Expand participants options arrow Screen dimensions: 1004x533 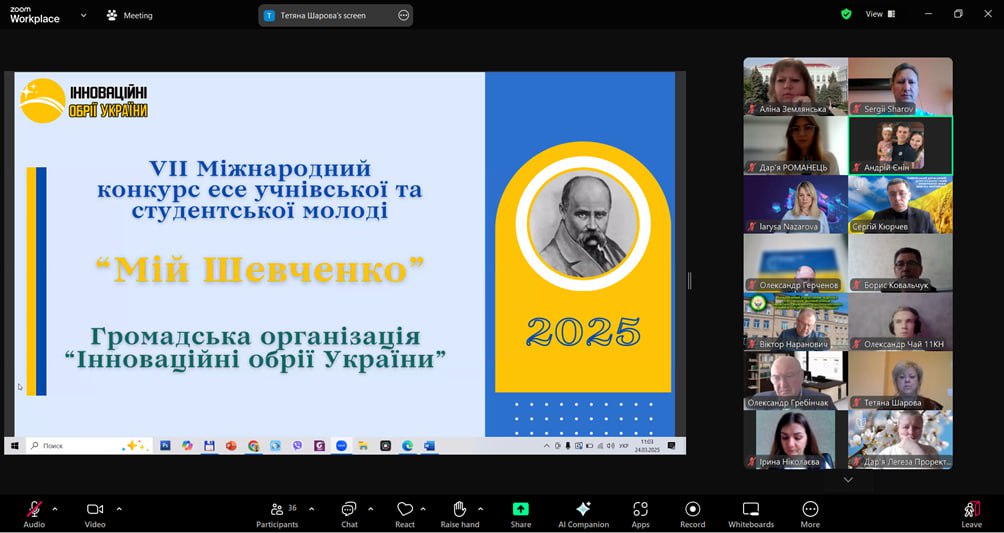click(311, 509)
